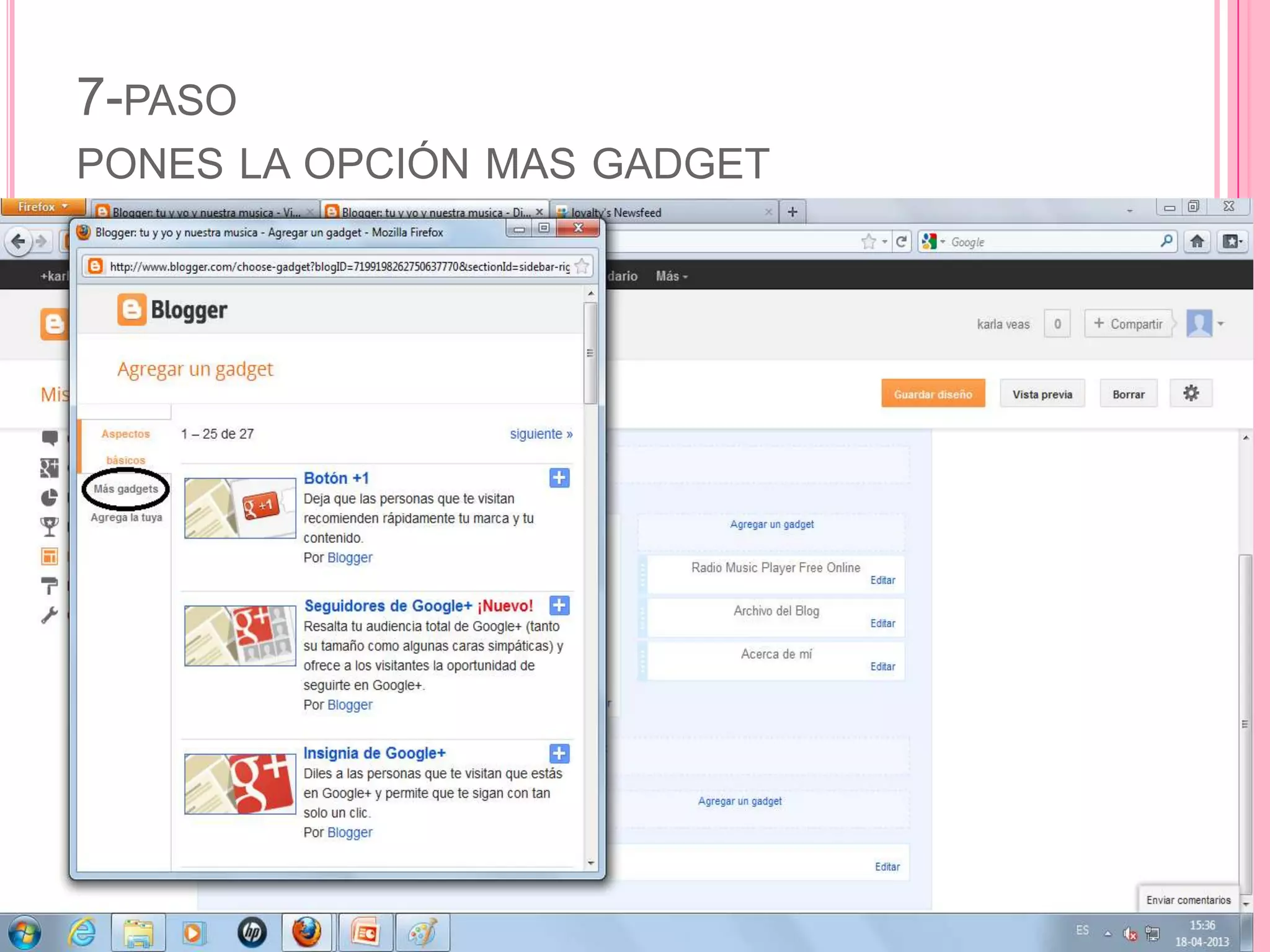
Task: Edit the Acerca de mí gadget
Action: point(882,667)
